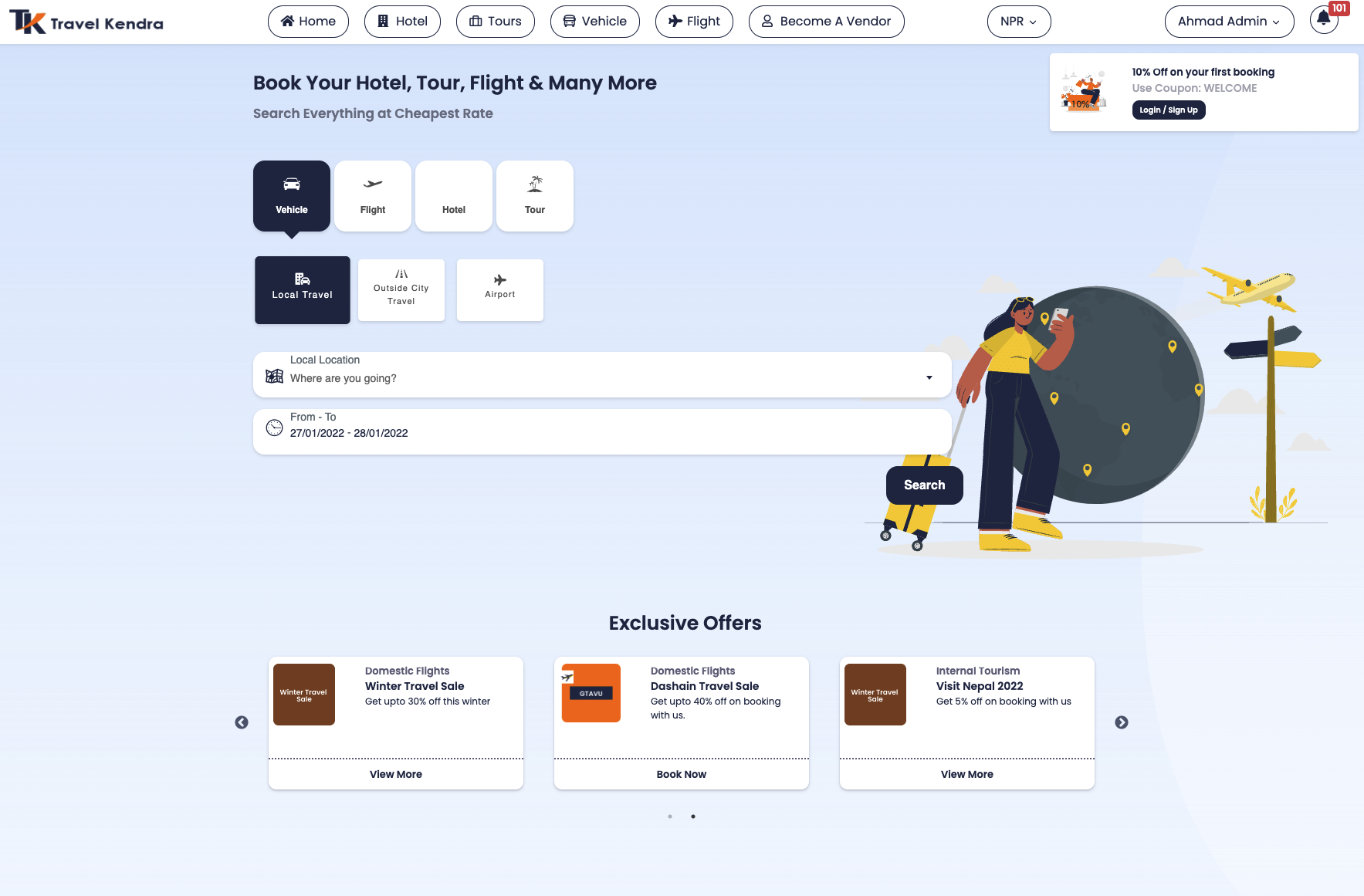Open Become A Vendor nav item
Screen dimensions: 1364x896
(826, 22)
